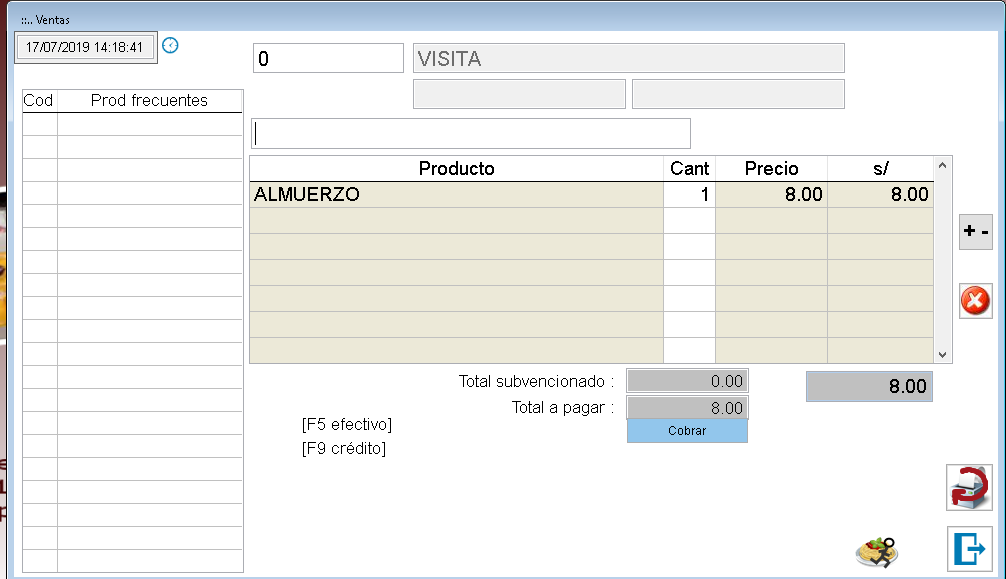Click the Prod frecuentes column header
Screen dimensions: 1006x579
pos(149,100)
